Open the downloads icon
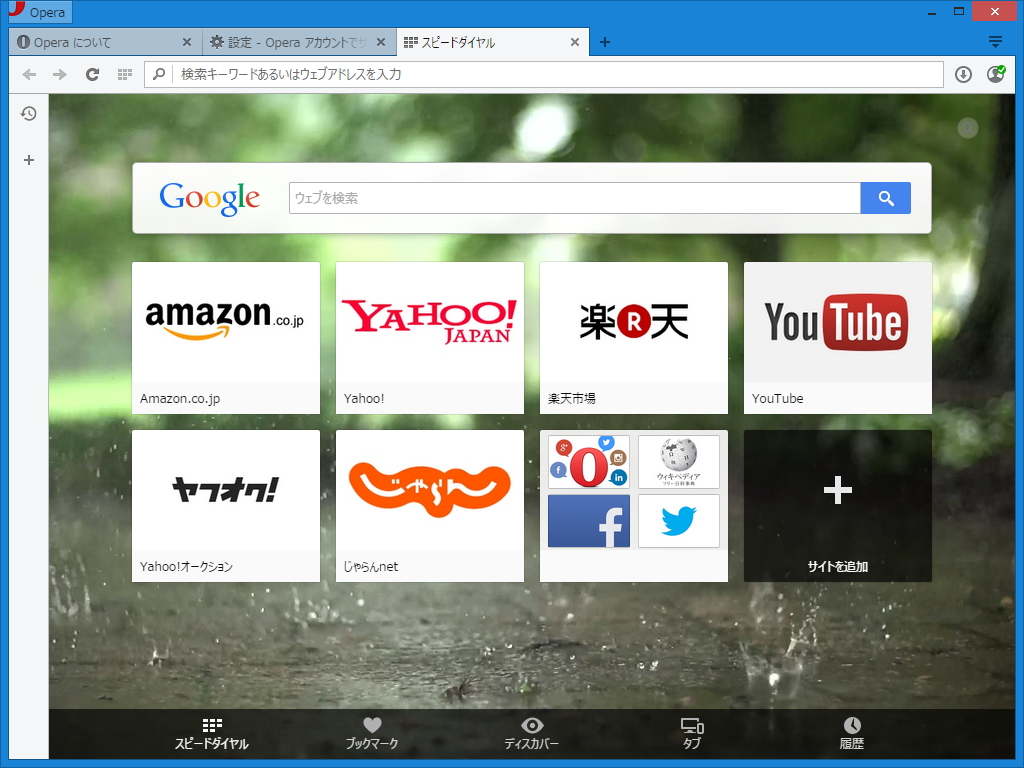The height and width of the screenshot is (768, 1024). pos(963,74)
